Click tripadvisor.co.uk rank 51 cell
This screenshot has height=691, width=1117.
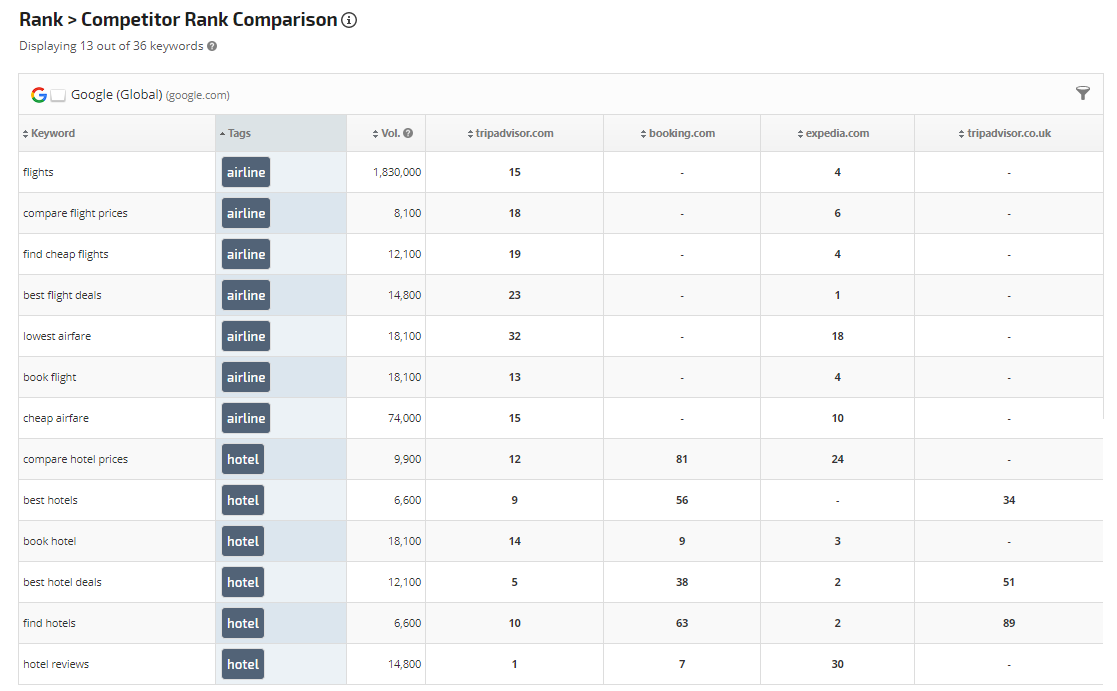[1009, 582]
